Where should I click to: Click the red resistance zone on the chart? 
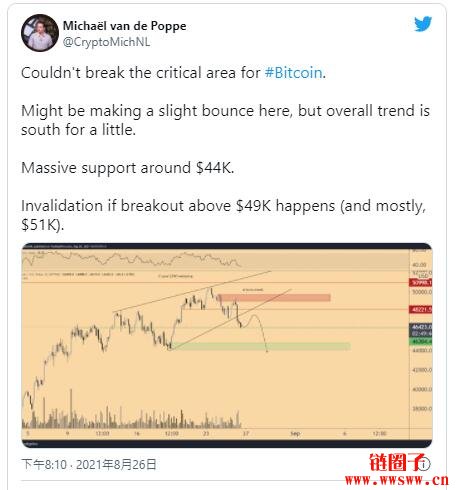click(x=274, y=297)
